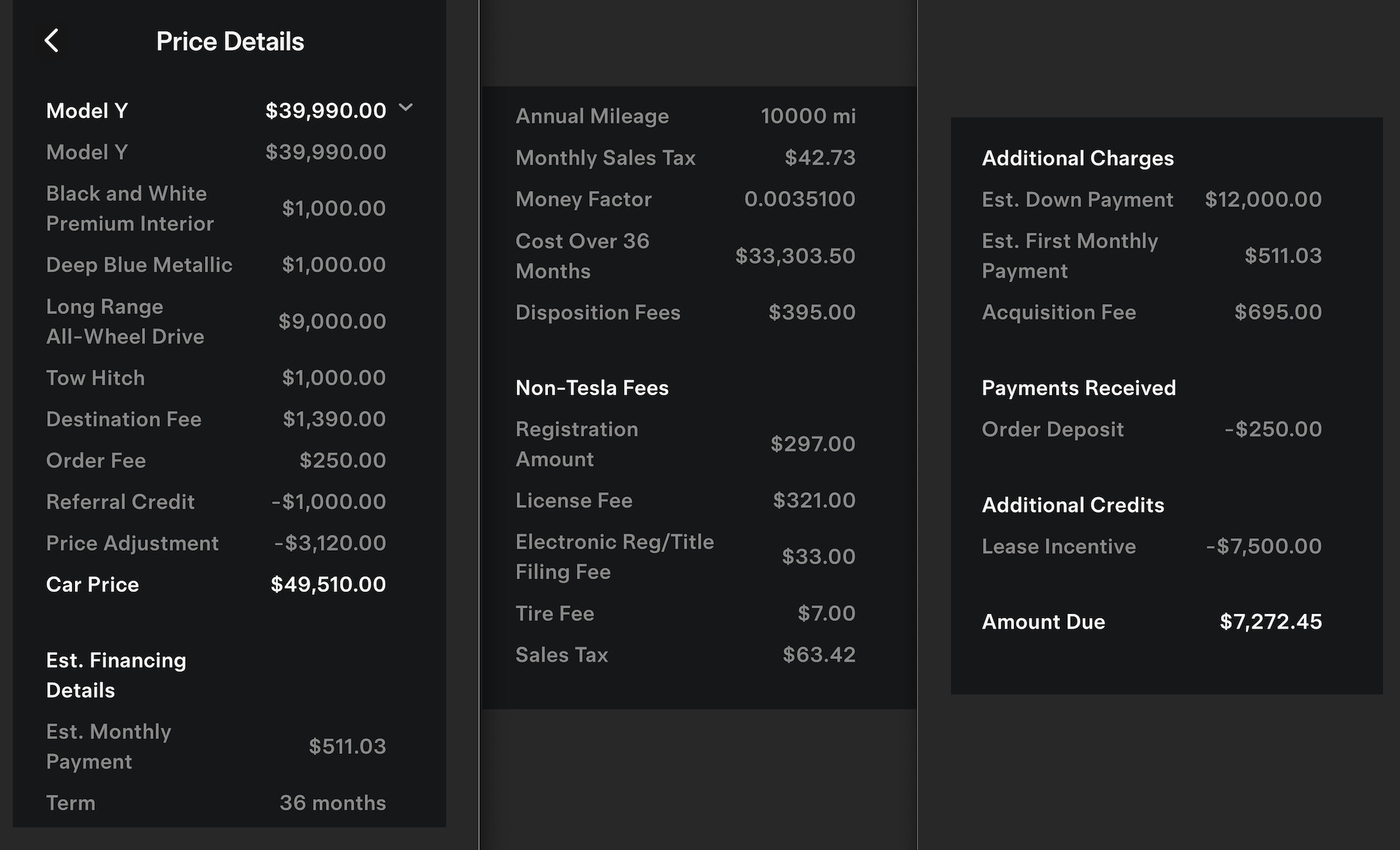1400x850 pixels.
Task: Select the Non-Tesla Fees heading
Action: 592,388
